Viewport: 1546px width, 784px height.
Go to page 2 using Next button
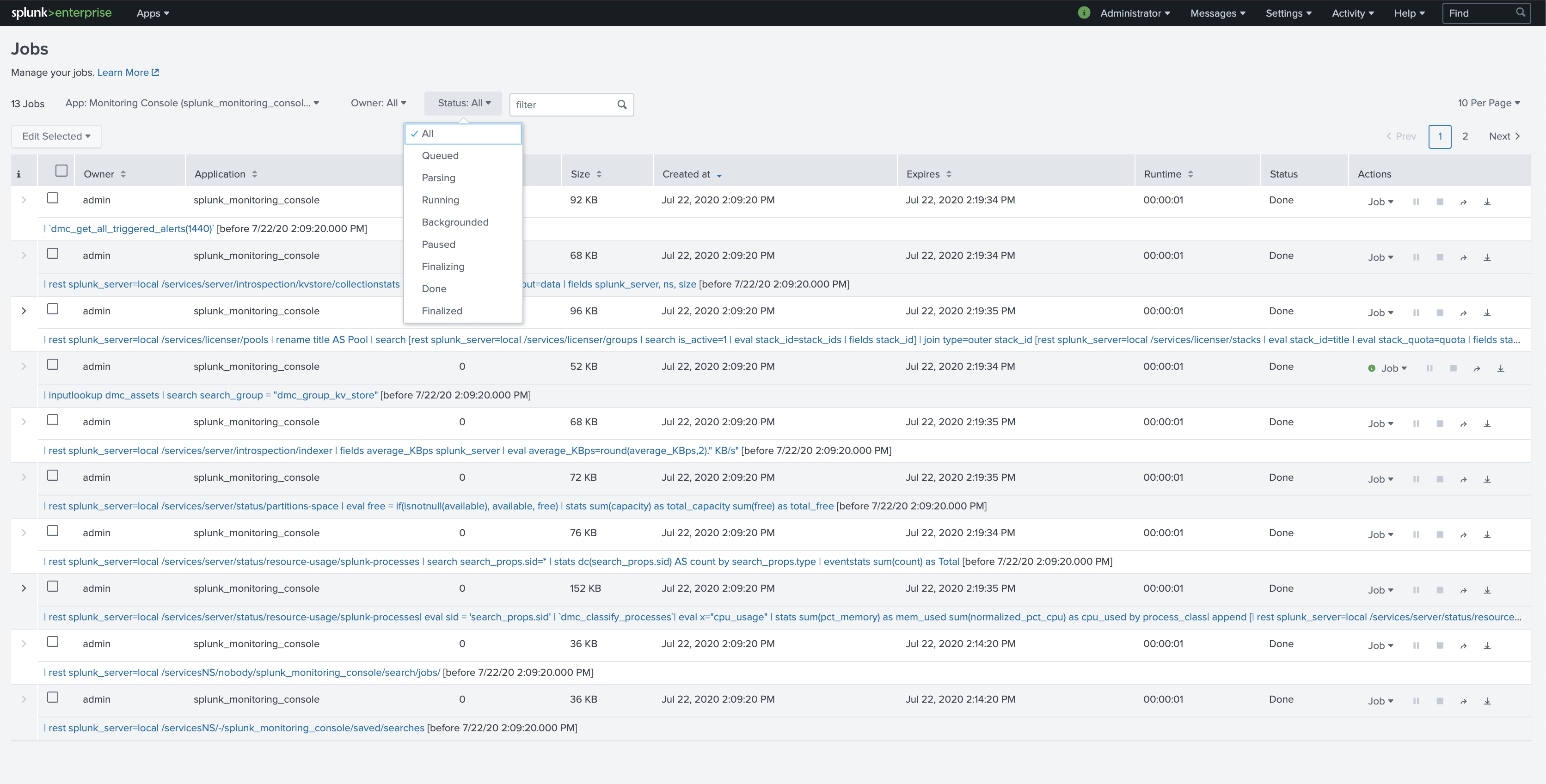1503,136
